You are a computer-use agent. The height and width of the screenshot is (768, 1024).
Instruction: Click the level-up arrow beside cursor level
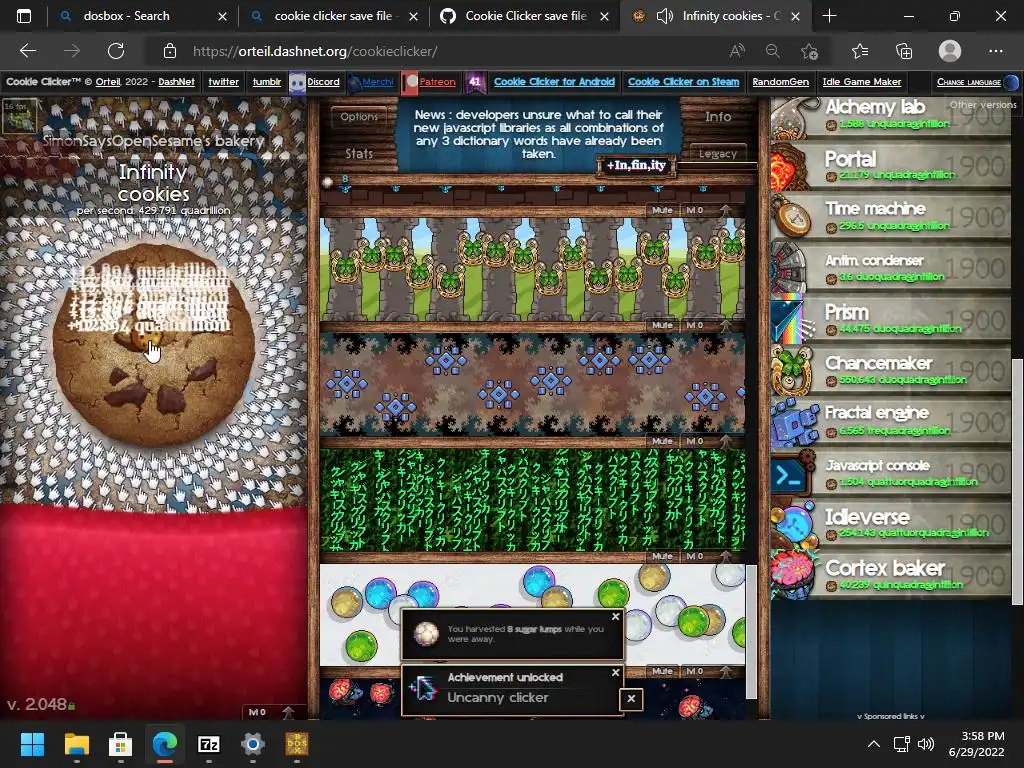pos(288,712)
